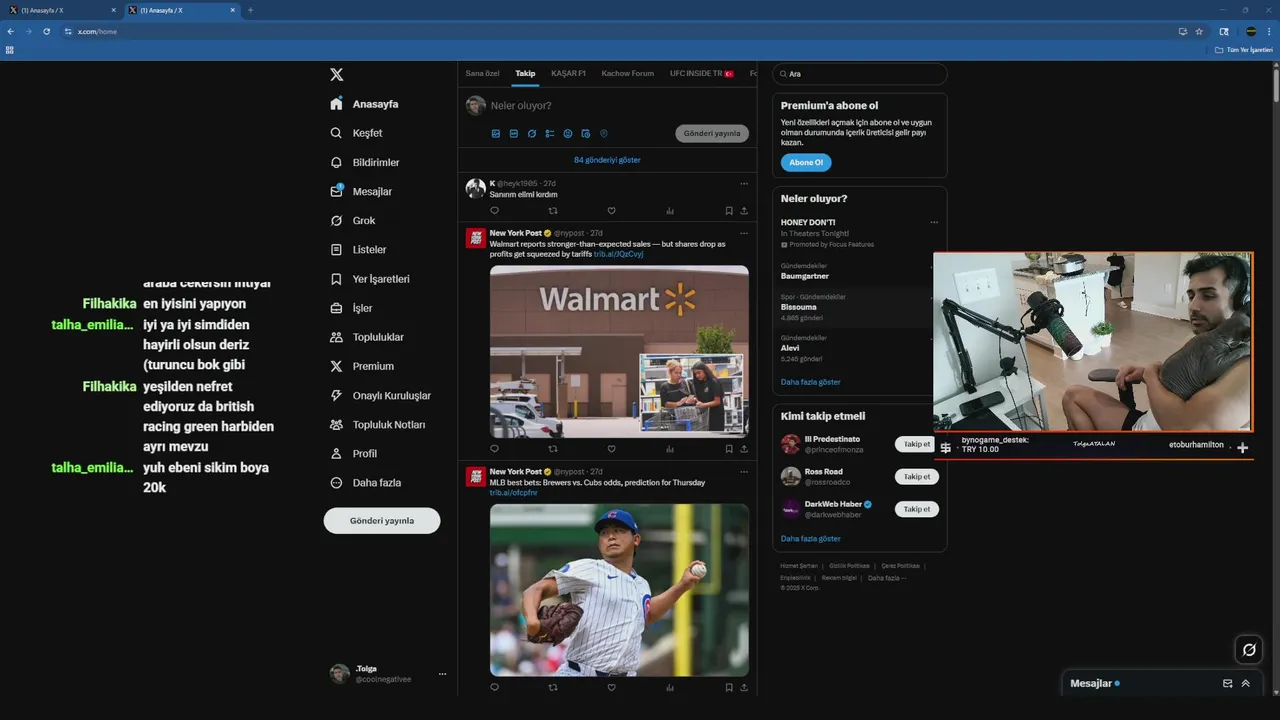Screen dimensions: 1280x720
Task: Switch to UFC INSIDE TR tab
Action: [701, 73]
